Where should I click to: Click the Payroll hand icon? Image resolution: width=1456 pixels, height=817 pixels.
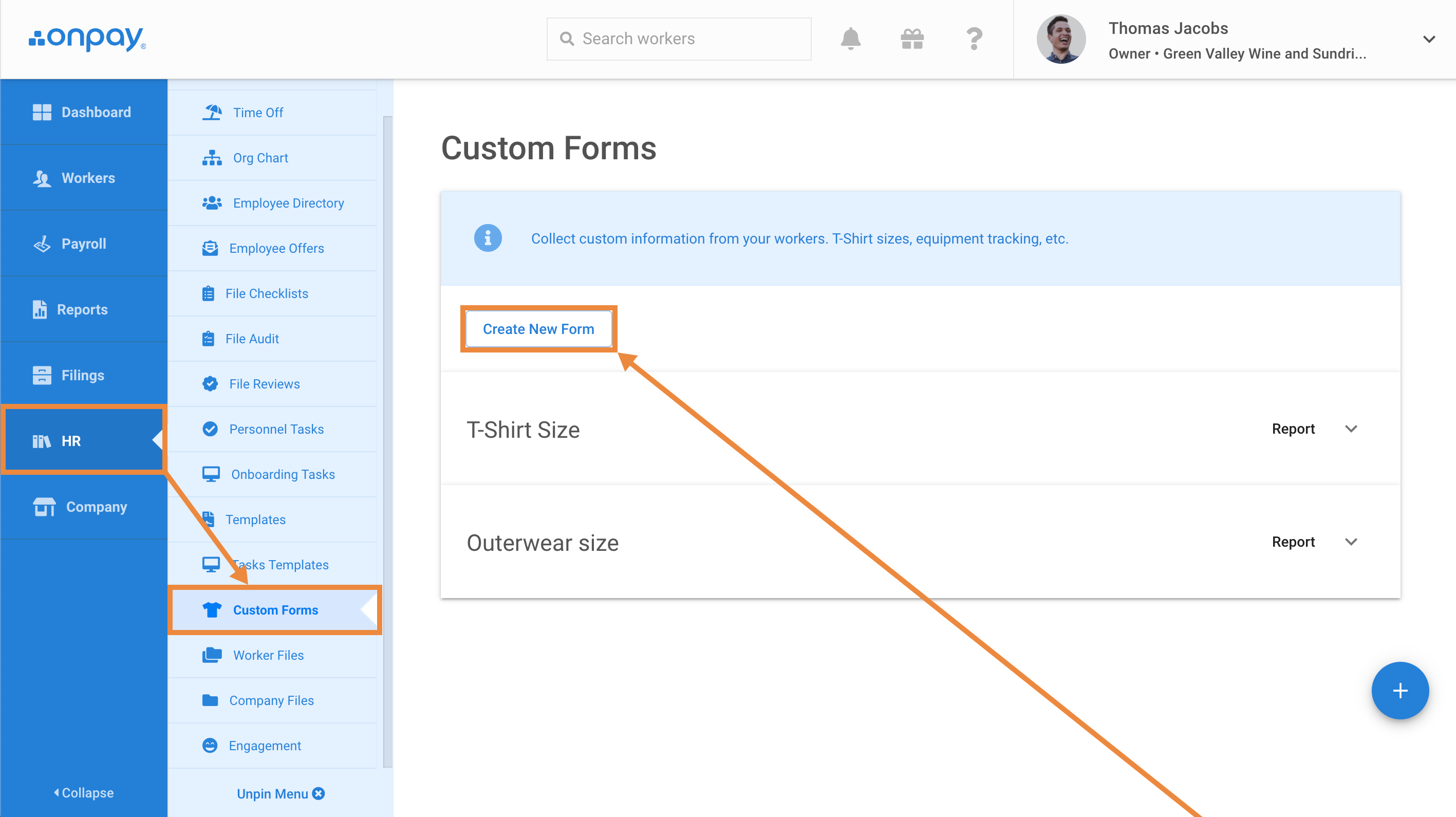pos(42,244)
